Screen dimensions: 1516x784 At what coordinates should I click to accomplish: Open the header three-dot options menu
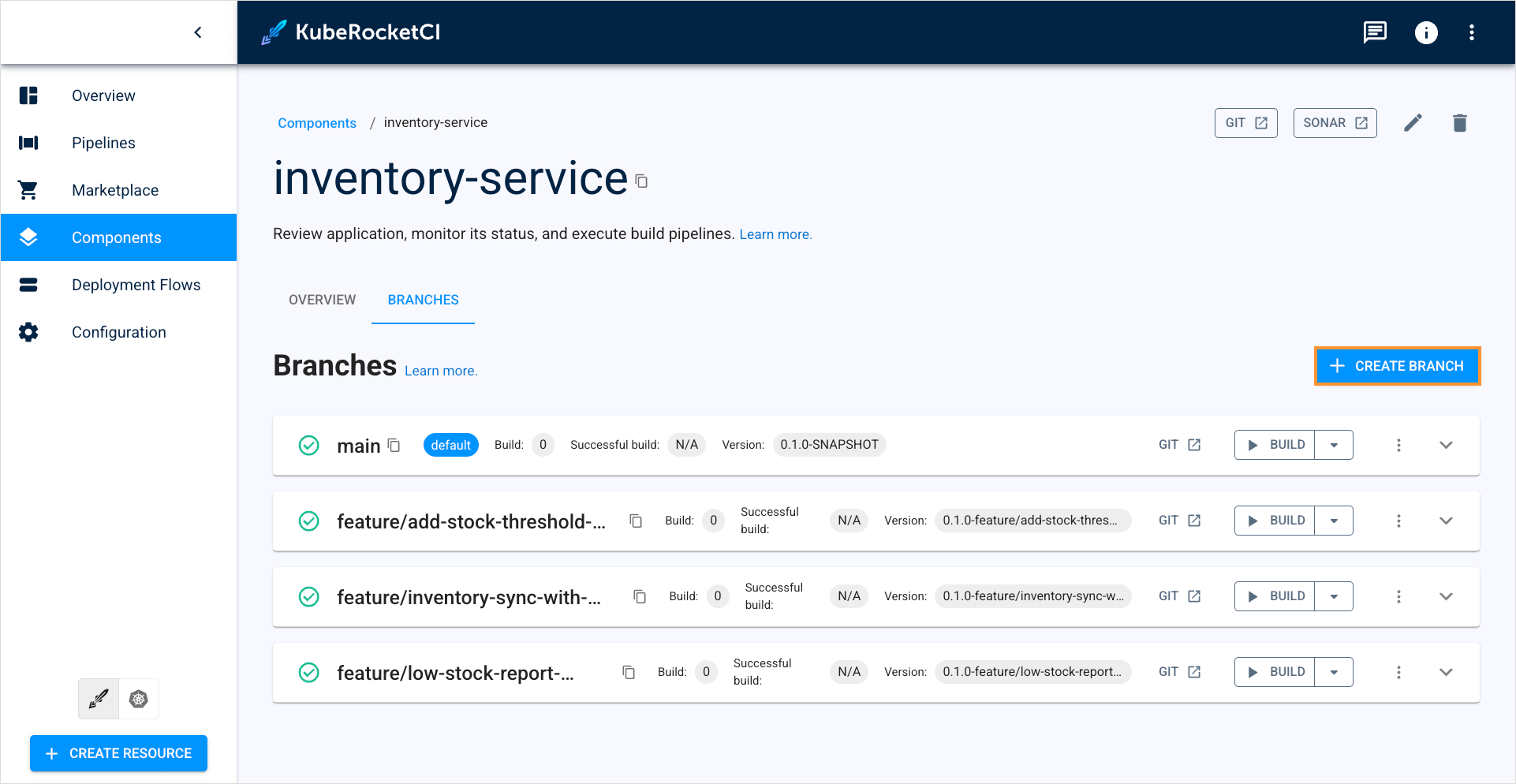1471,32
